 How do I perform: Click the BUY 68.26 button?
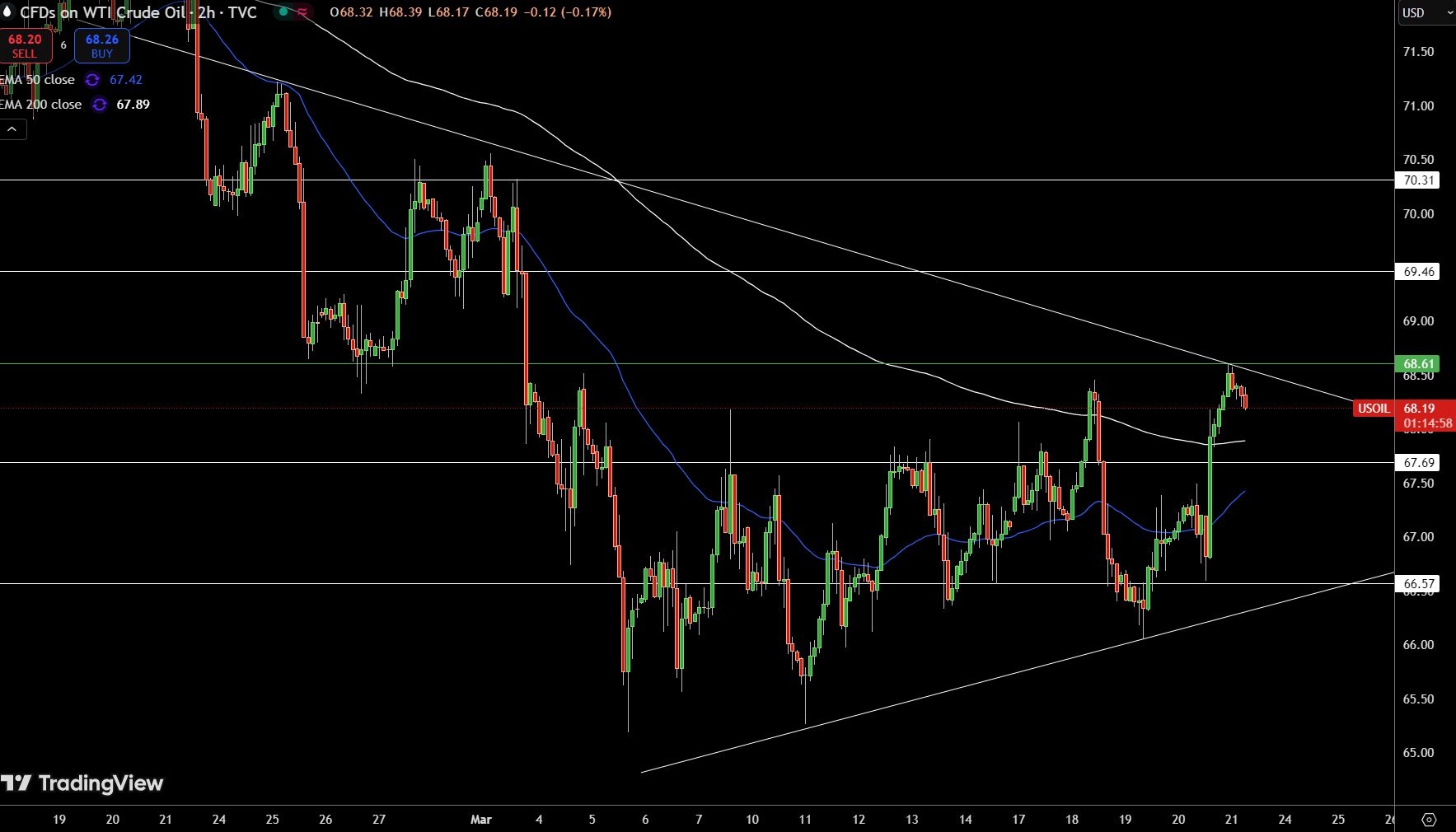pyautogui.click(x=102, y=45)
